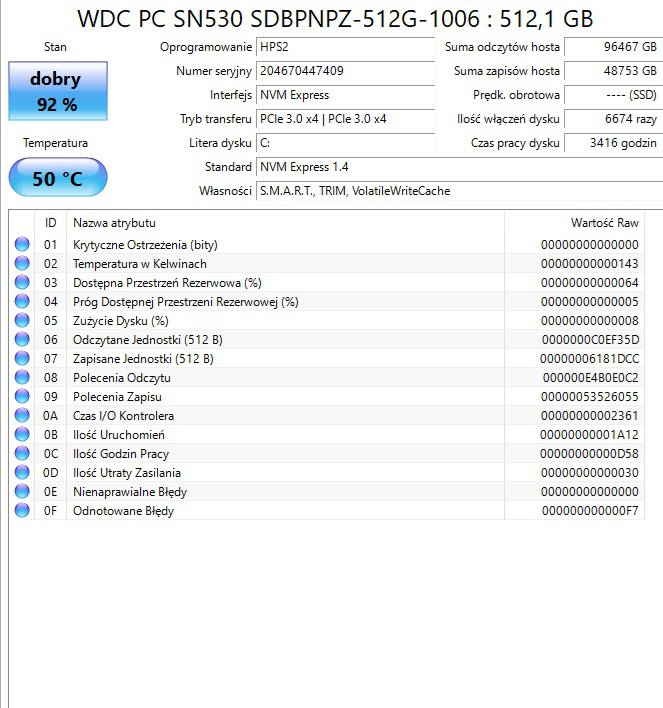Click the status dot for Odnotowane Błędy row
Image resolution: width=663 pixels, height=708 pixels.
click(22, 510)
